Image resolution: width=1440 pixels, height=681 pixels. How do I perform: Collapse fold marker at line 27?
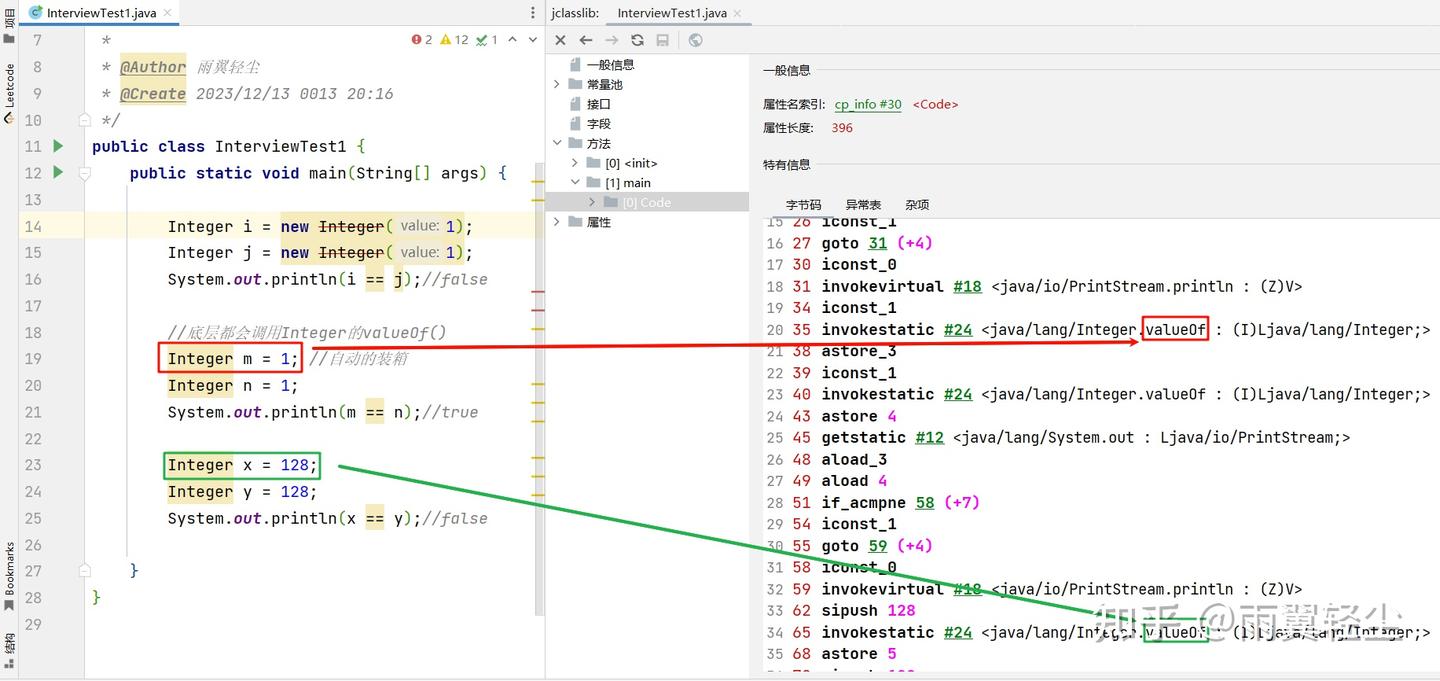(x=85, y=570)
